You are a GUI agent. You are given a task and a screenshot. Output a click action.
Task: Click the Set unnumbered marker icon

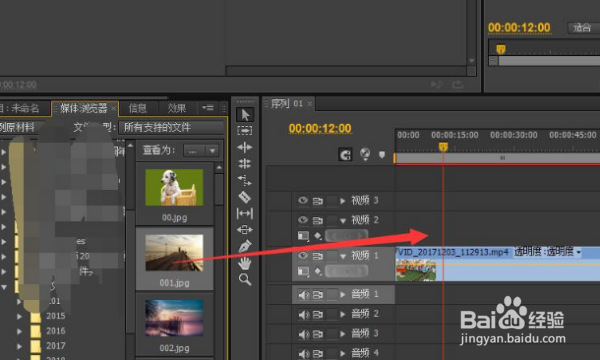(x=382, y=155)
